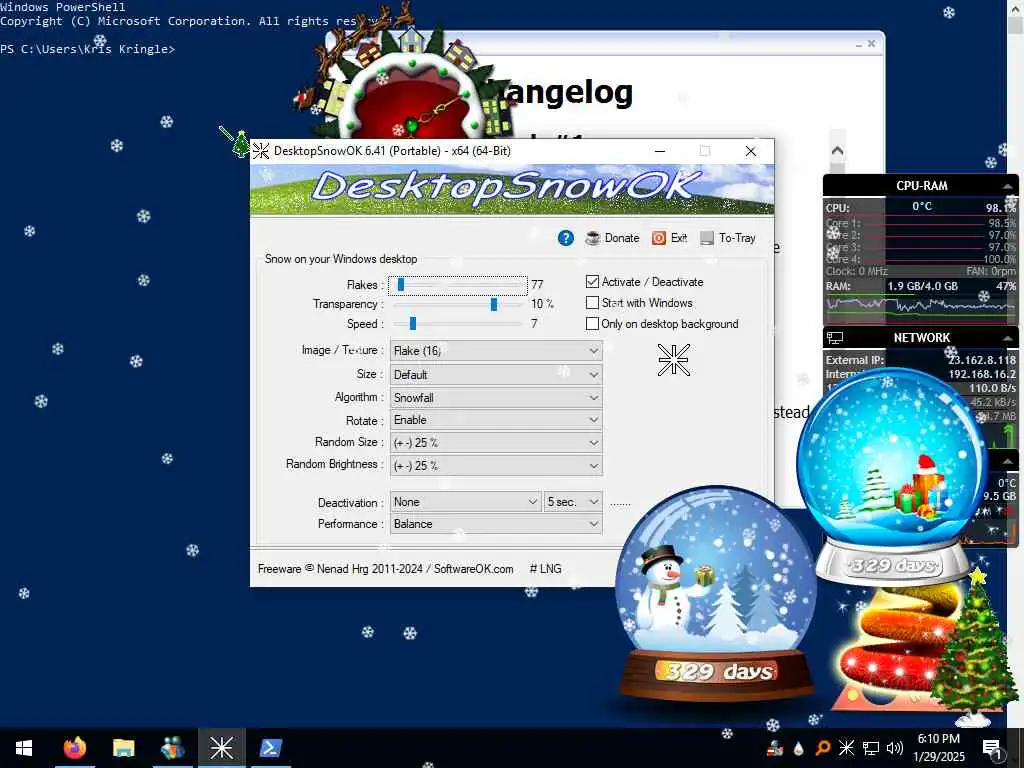This screenshot has width=1024, height=768.
Task: Open the blue question mark help icon
Action: tap(566, 238)
